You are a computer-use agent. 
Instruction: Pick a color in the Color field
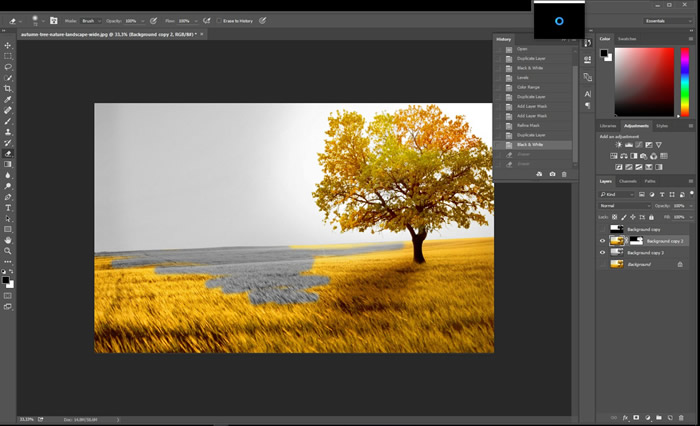pyautogui.click(x=644, y=82)
